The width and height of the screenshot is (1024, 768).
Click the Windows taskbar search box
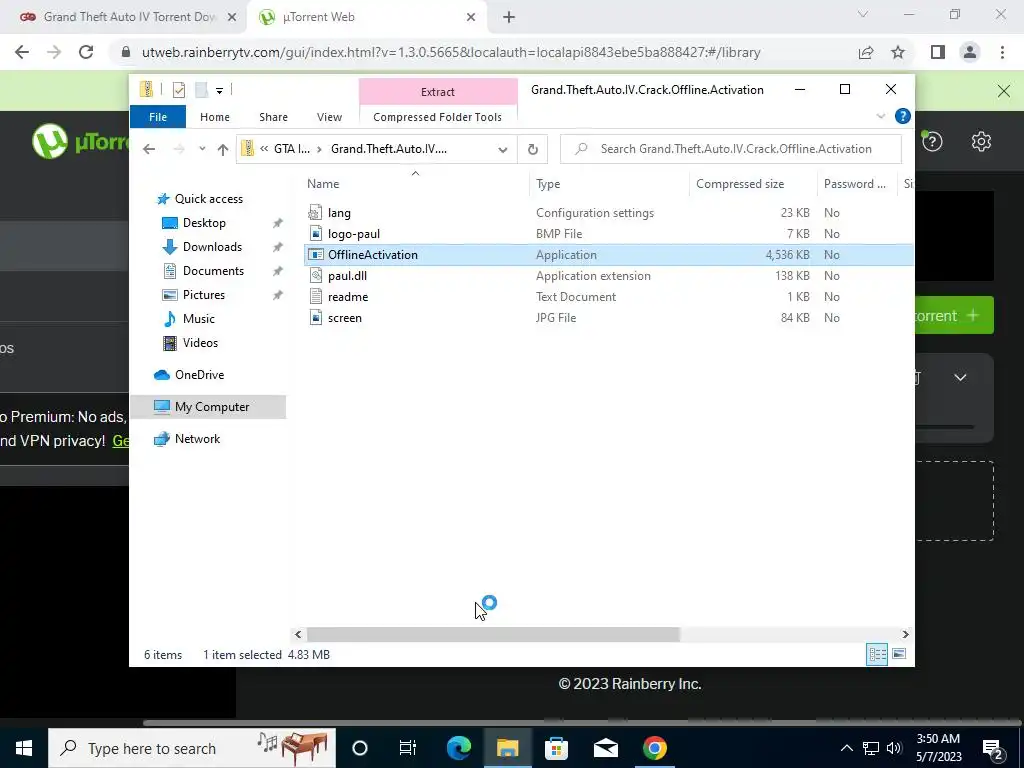[x=192, y=748]
